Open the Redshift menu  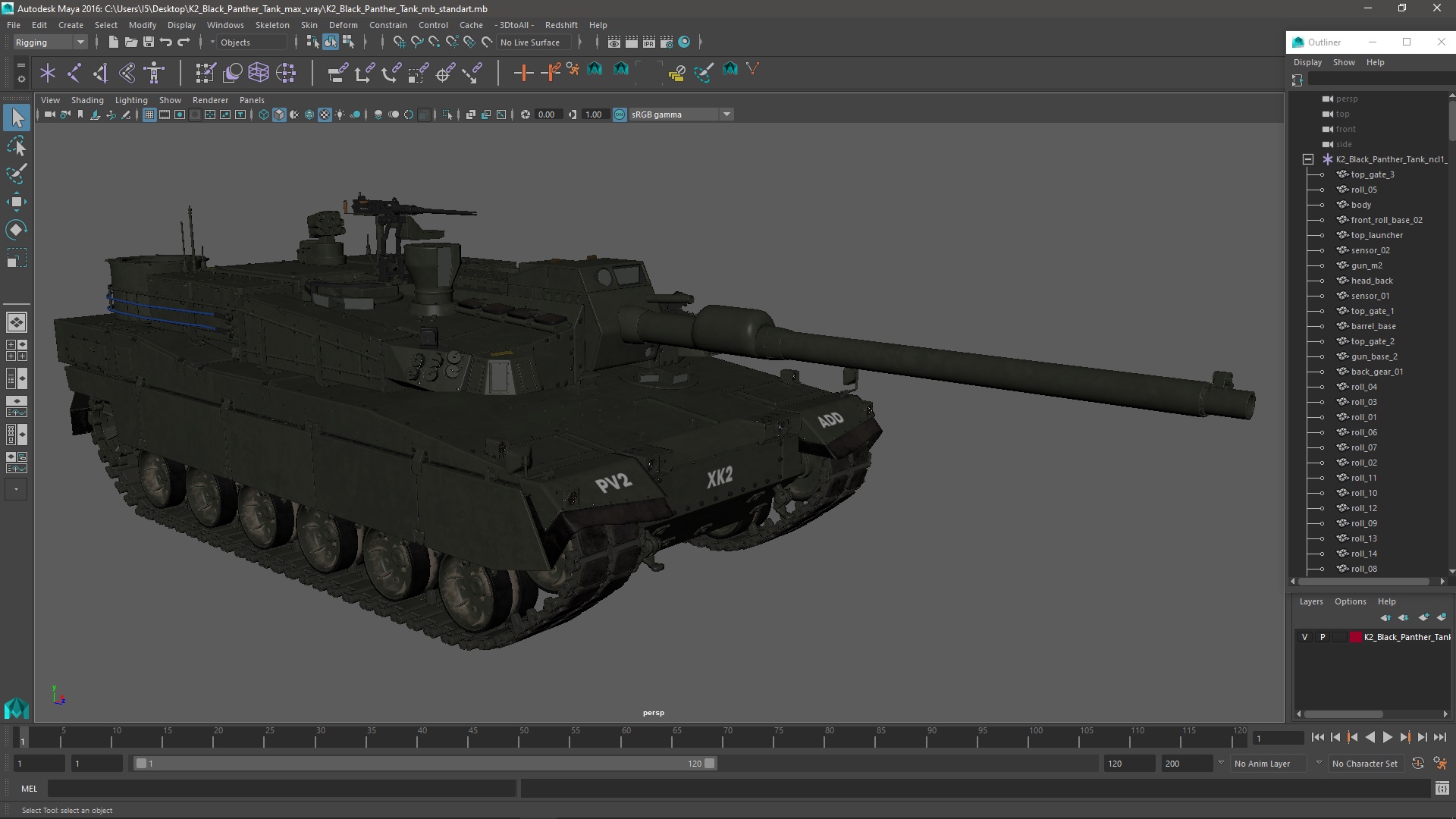(561, 25)
